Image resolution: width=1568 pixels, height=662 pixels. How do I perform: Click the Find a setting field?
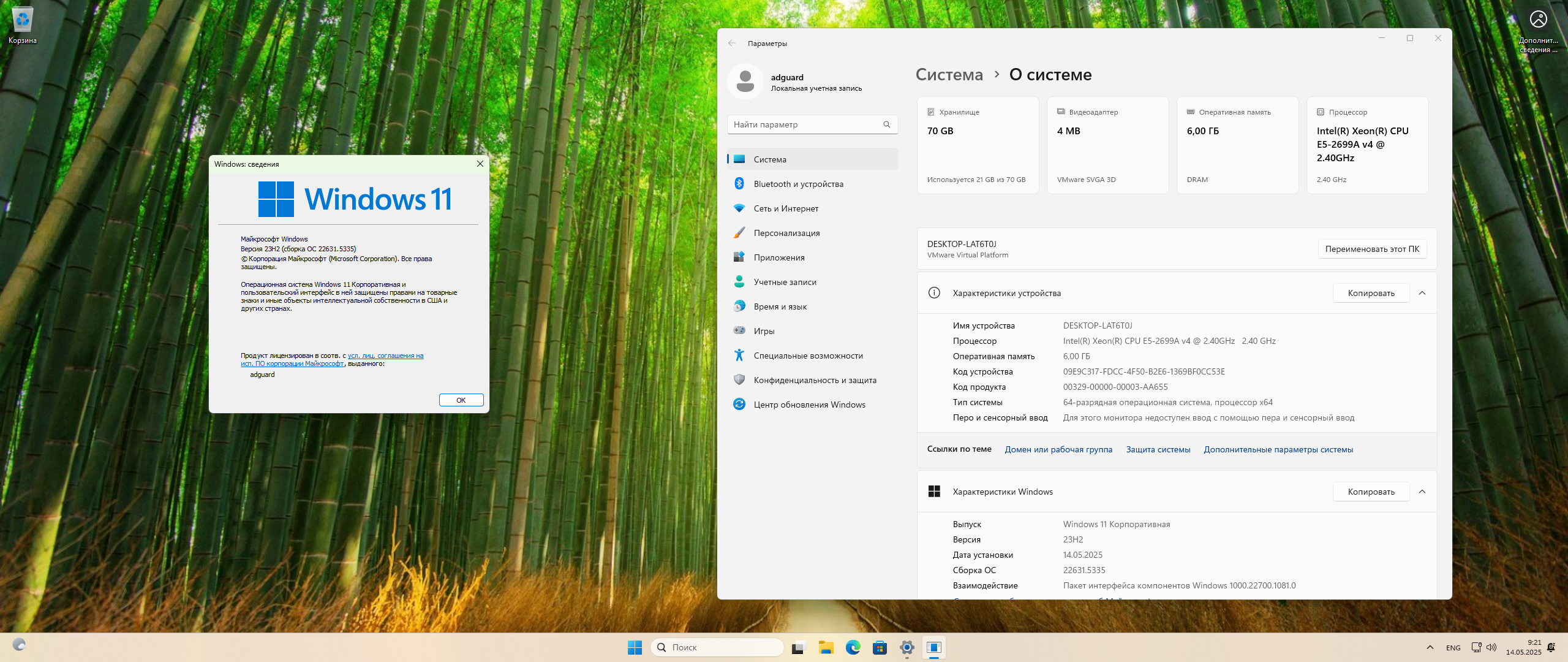click(x=812, y=124)
